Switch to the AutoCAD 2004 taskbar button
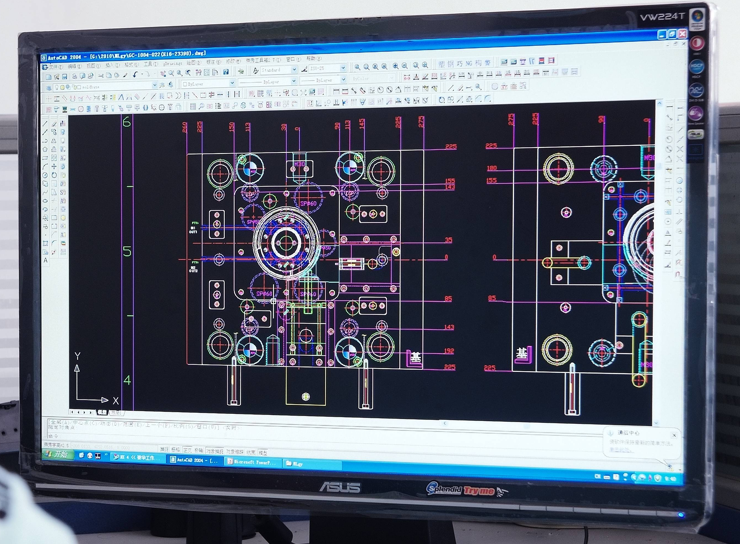This screenshot has height=560, width=740. pyautogui.click(x=195, y=460)
